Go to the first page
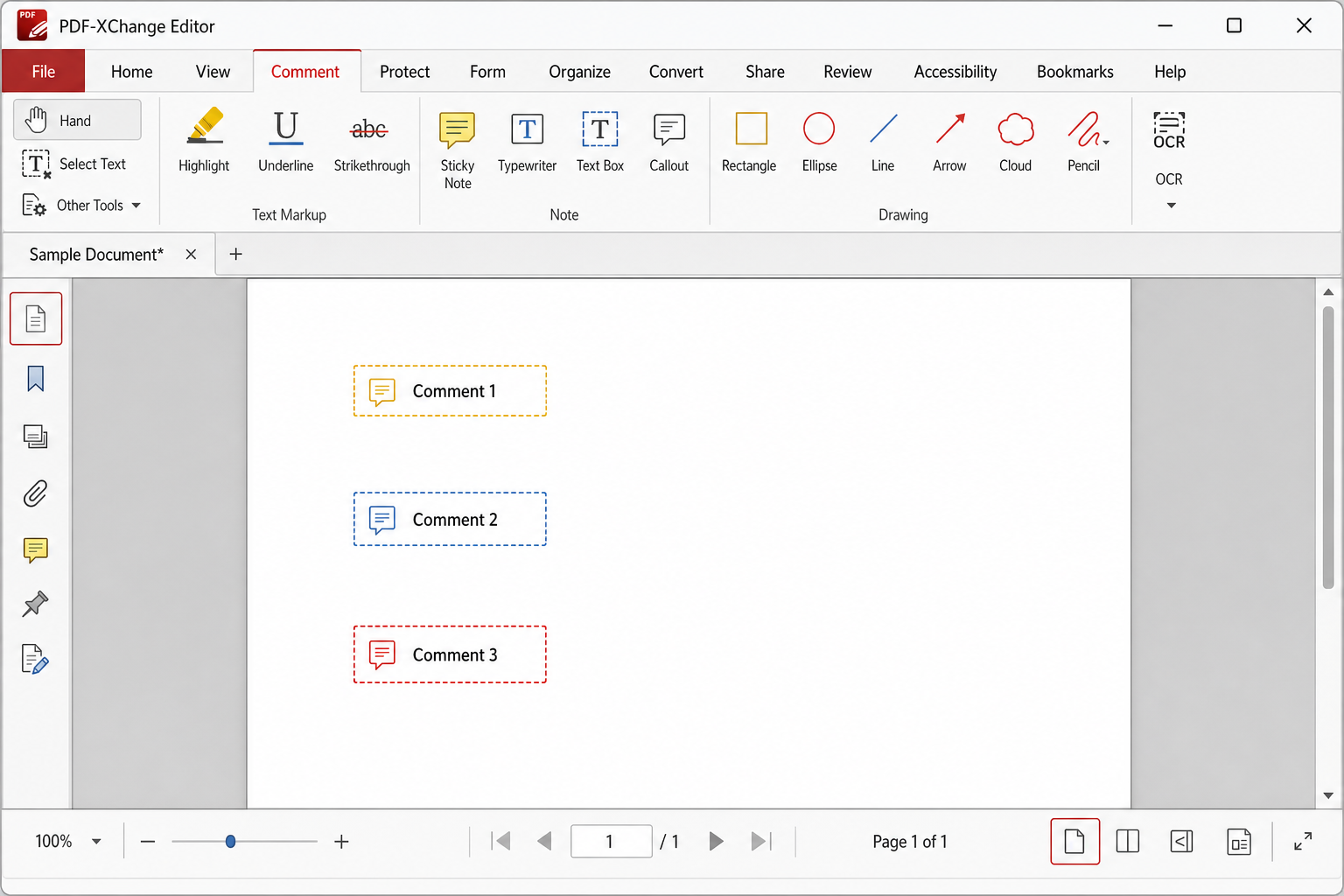This screenshot has width=1344, height=896. coord(501,842)
